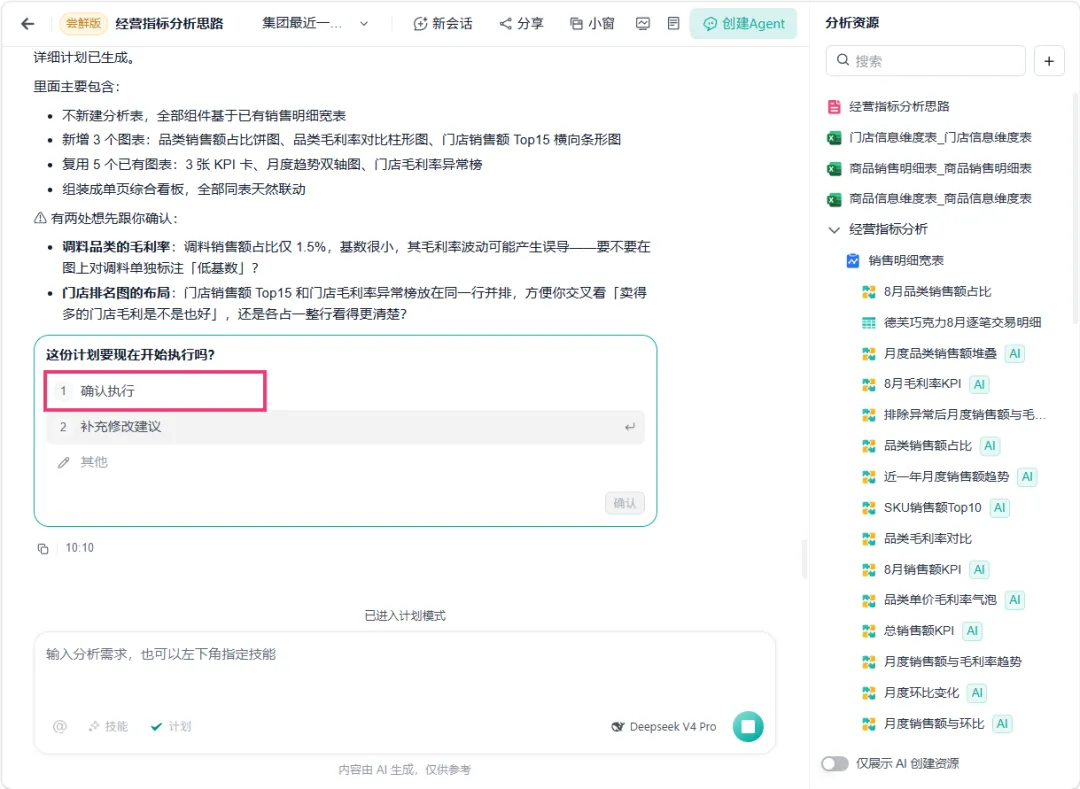This screenshot has width=1080, height=789.
Task: Click the 创建Agent button
Action: point(743,23)
